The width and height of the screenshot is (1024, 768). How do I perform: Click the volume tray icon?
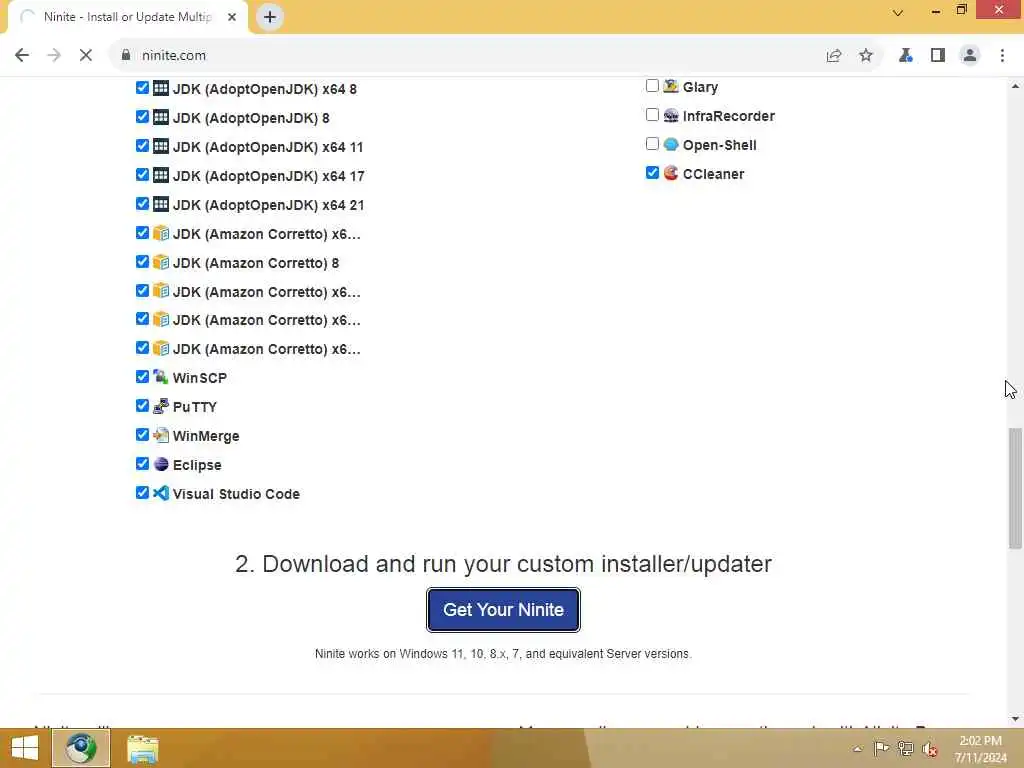(930, 749)
